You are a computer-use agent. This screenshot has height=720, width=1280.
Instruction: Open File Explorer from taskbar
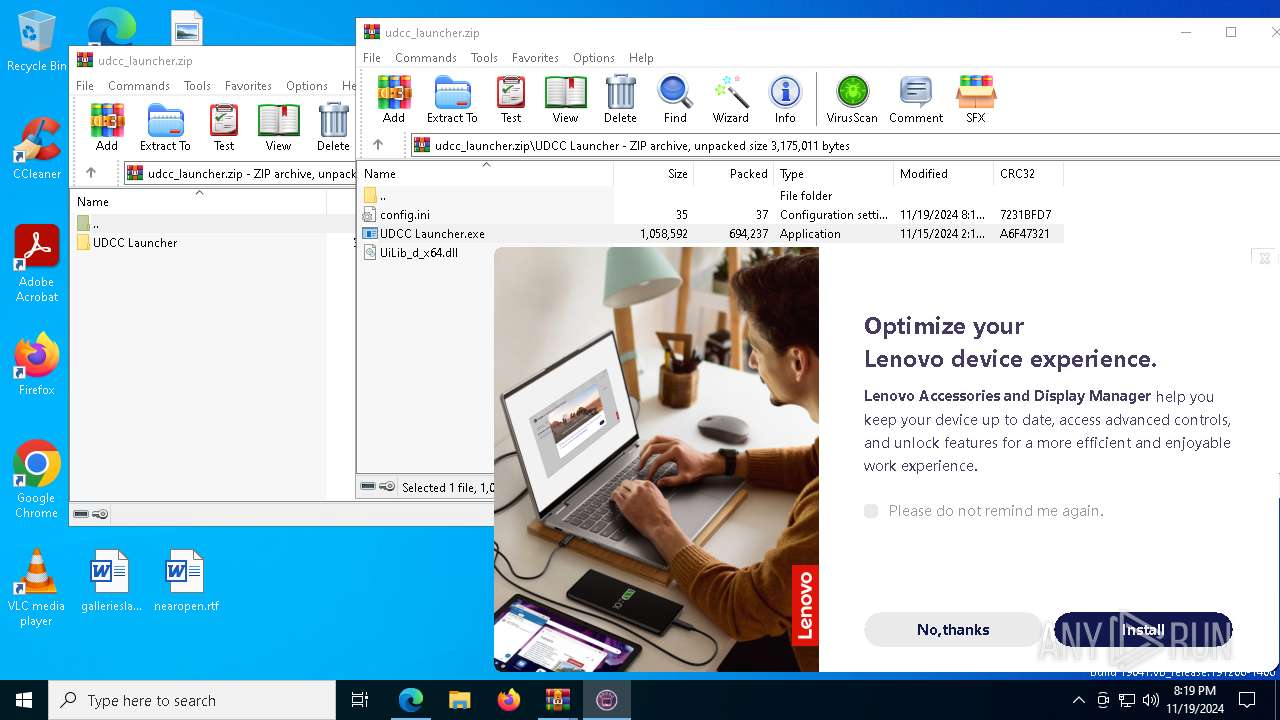(459, 700)
